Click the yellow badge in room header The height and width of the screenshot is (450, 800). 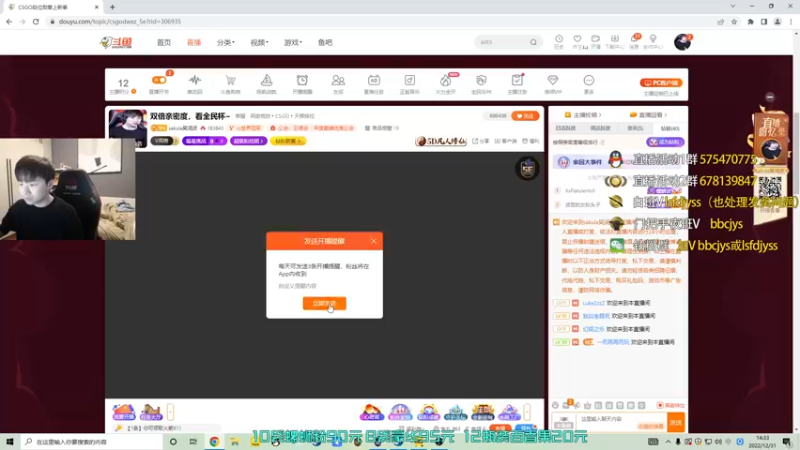(288, 141)
